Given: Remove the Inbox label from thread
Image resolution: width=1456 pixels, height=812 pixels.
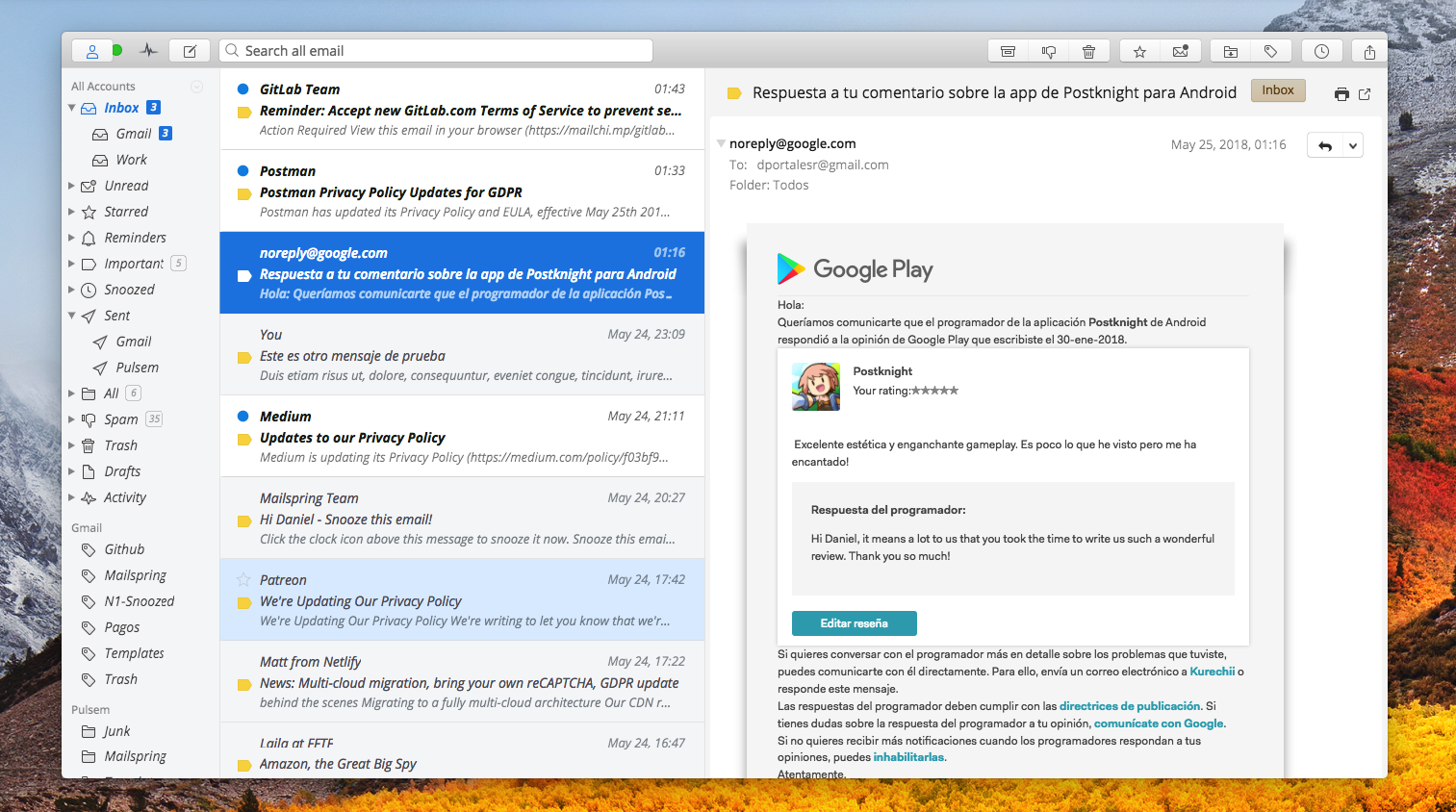Looking at the screenshot, I should [1278, 90].
